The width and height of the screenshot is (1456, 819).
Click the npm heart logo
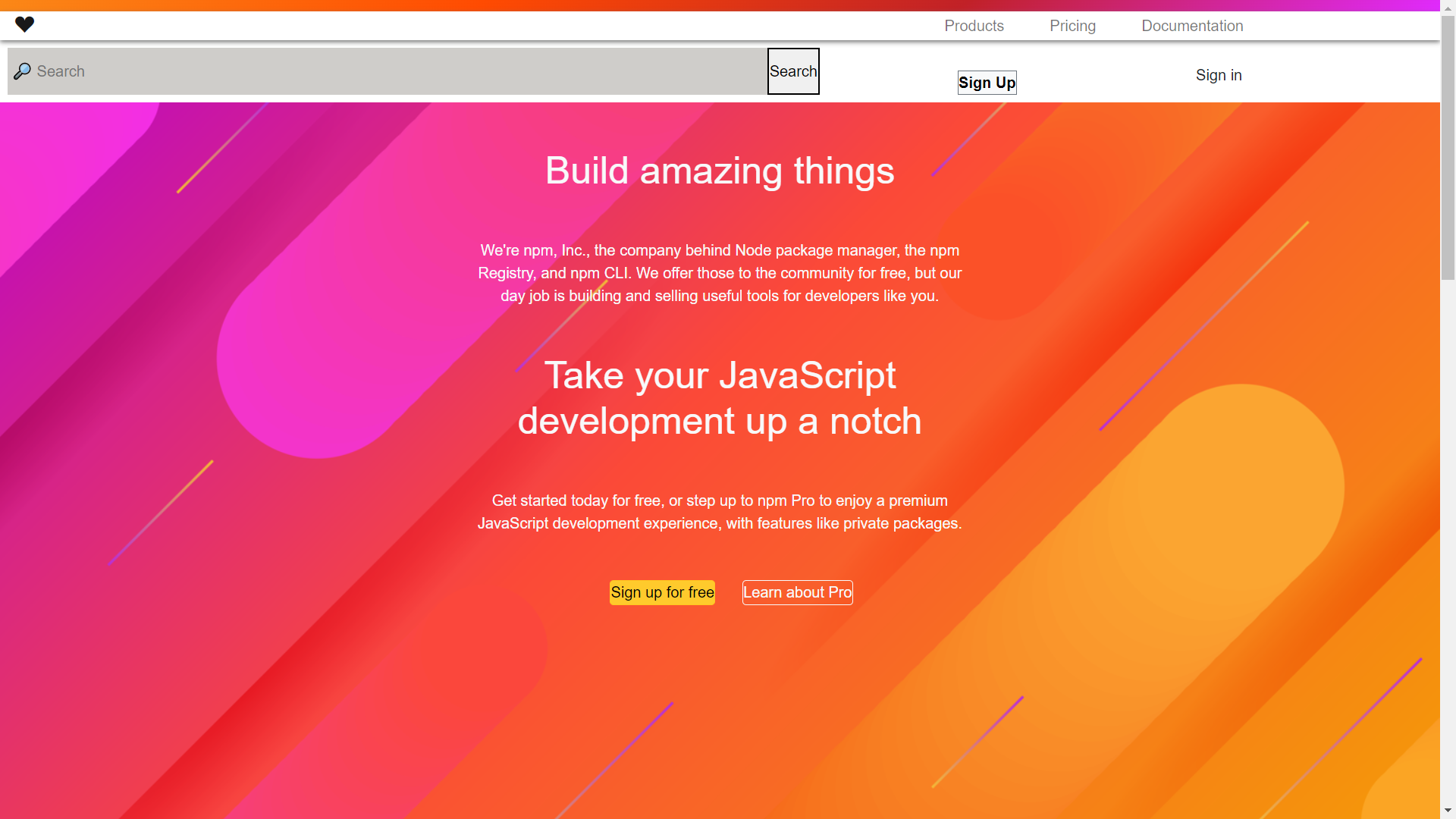tap(24, 25)
